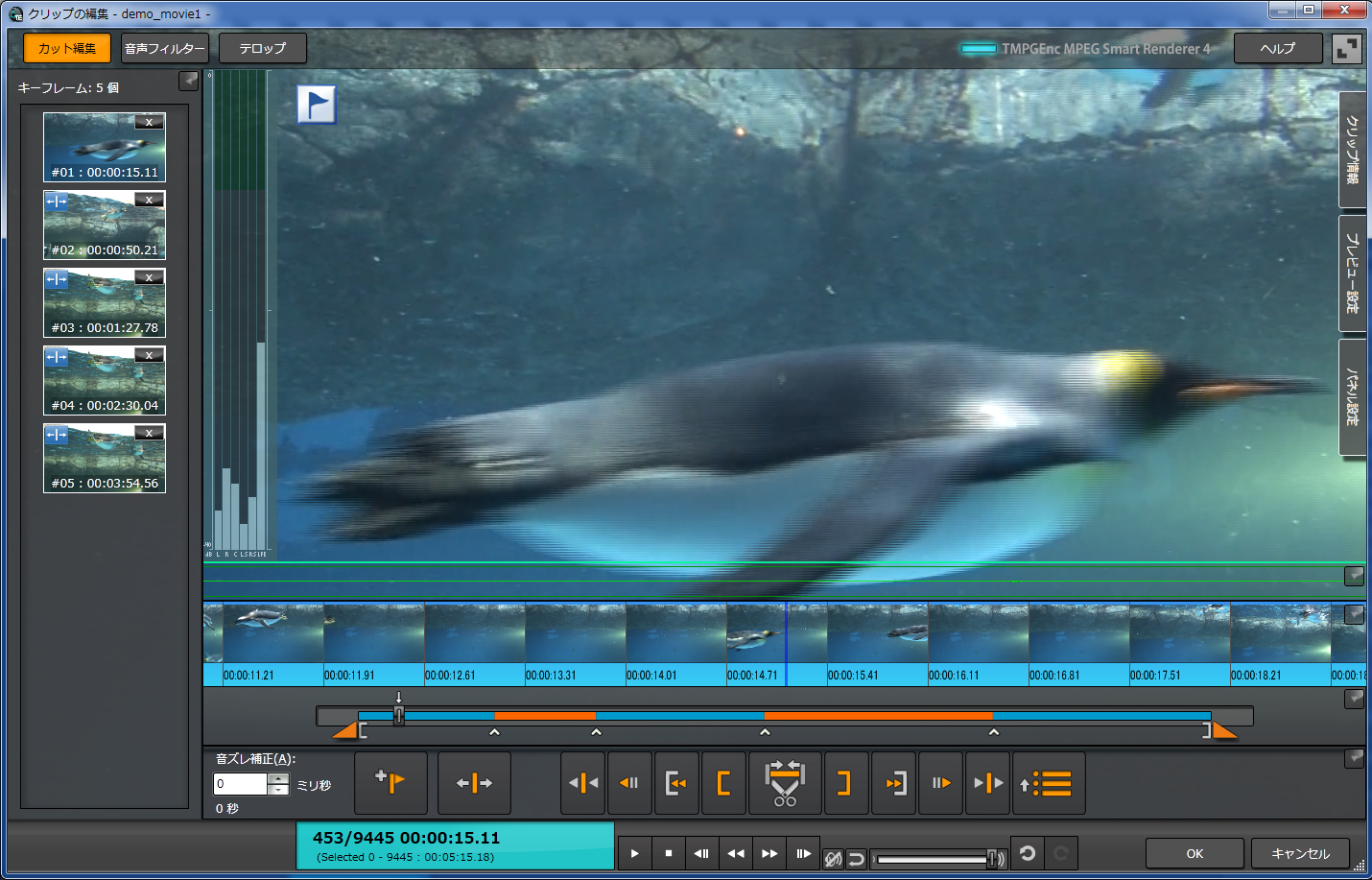The width and height of the screenshot is (1372, 880).
Task: Mute the playback audio
Action: point(832,858)
